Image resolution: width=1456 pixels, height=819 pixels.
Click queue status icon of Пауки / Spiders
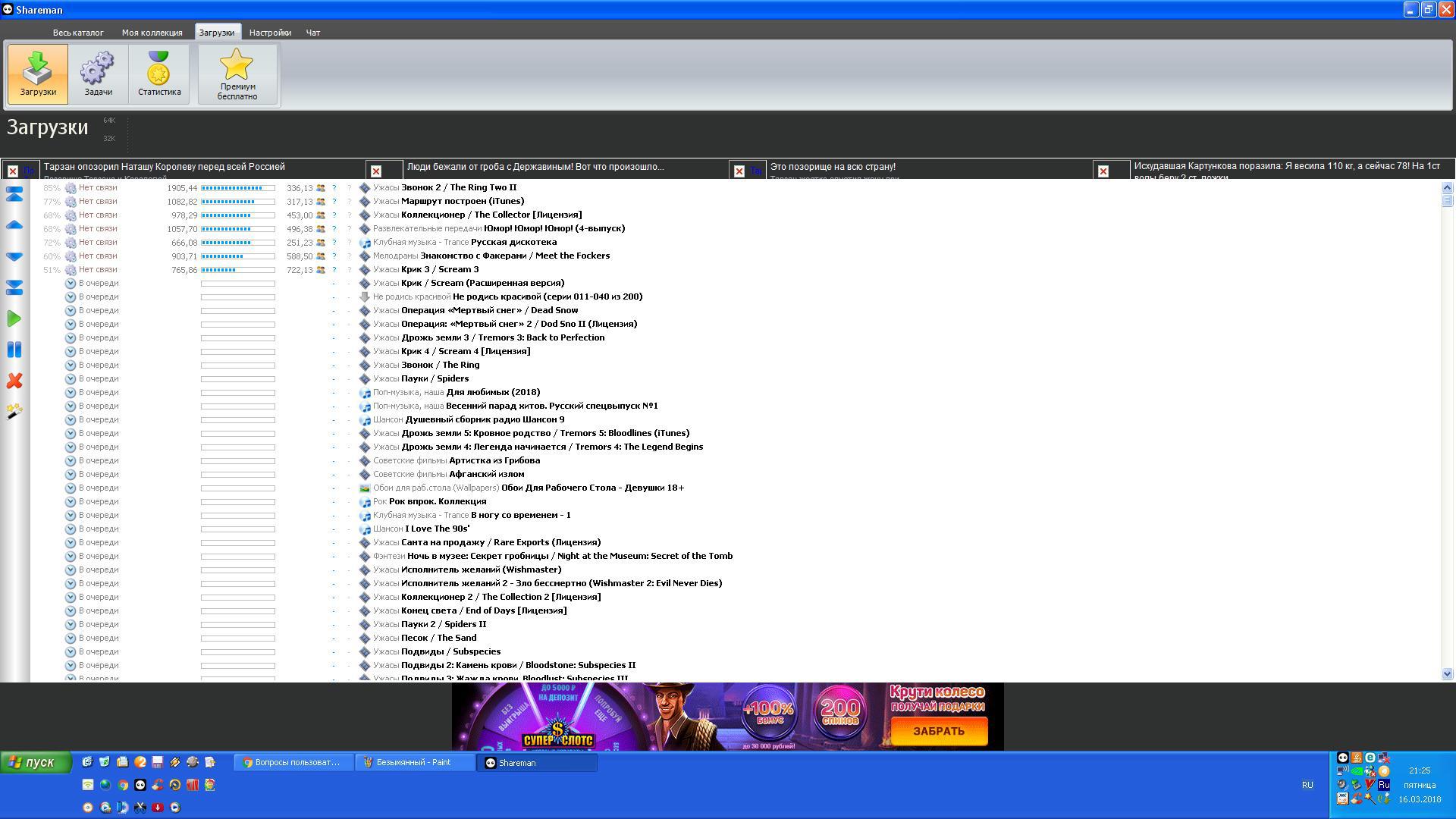(x=71, y=379)
